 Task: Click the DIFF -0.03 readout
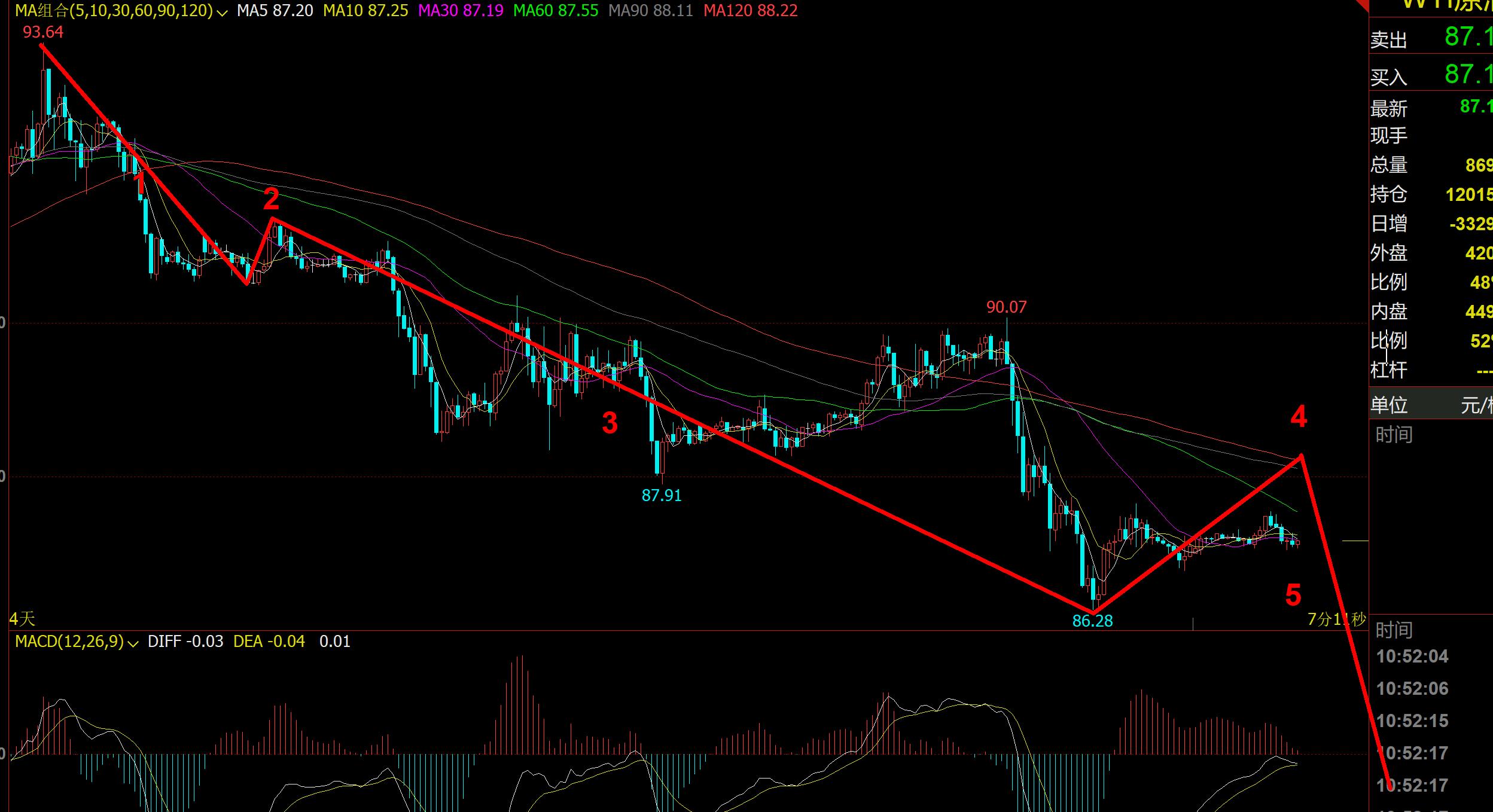tap(185, 642)
